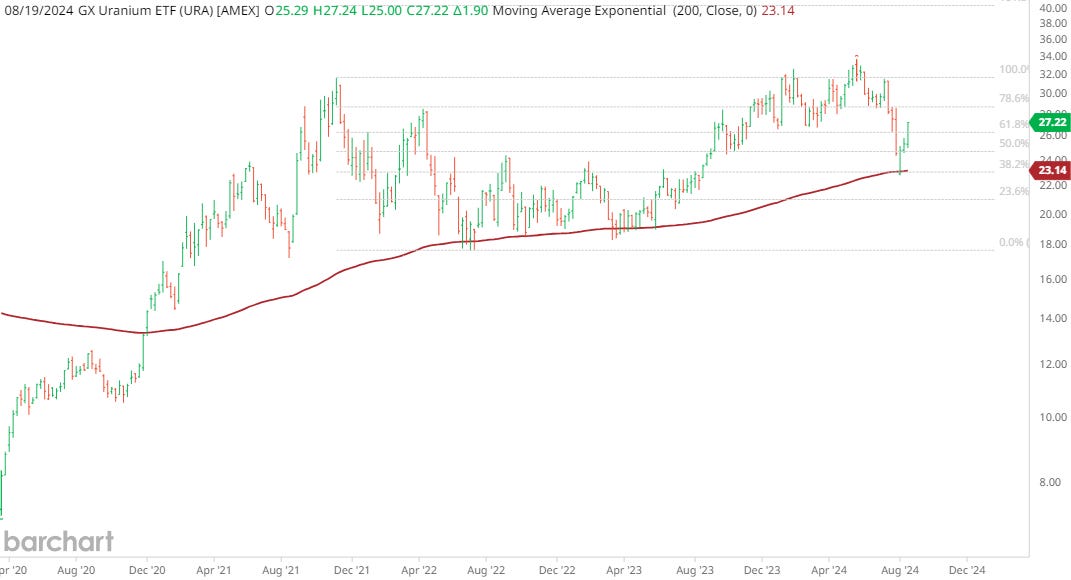Open the Moving Average Exponential indicator label
The width and height of the screenshot is (1071, 580).
pyautogui.click(x=579, y=11)
